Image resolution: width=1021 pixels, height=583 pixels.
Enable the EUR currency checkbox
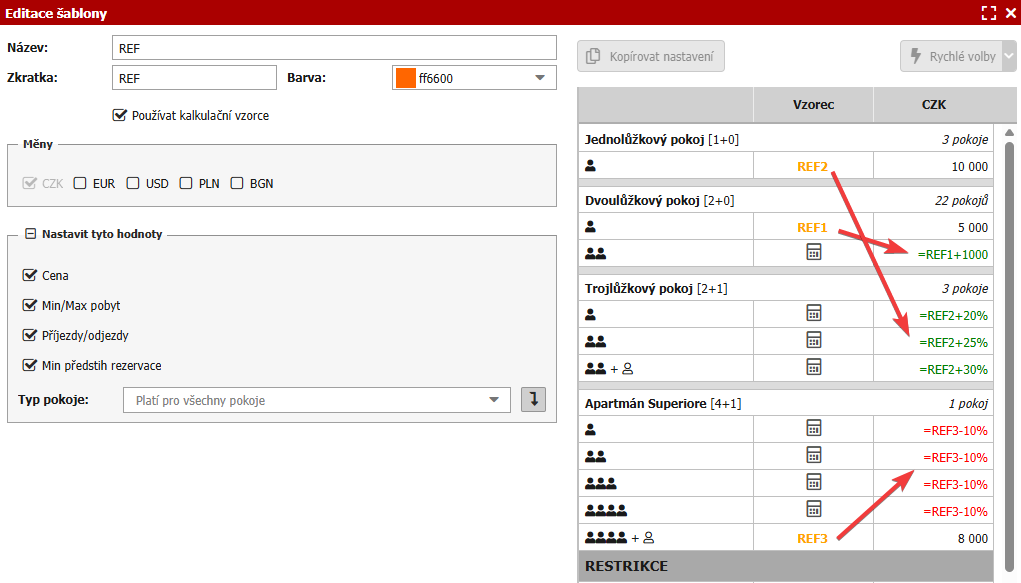pos(80,183)
